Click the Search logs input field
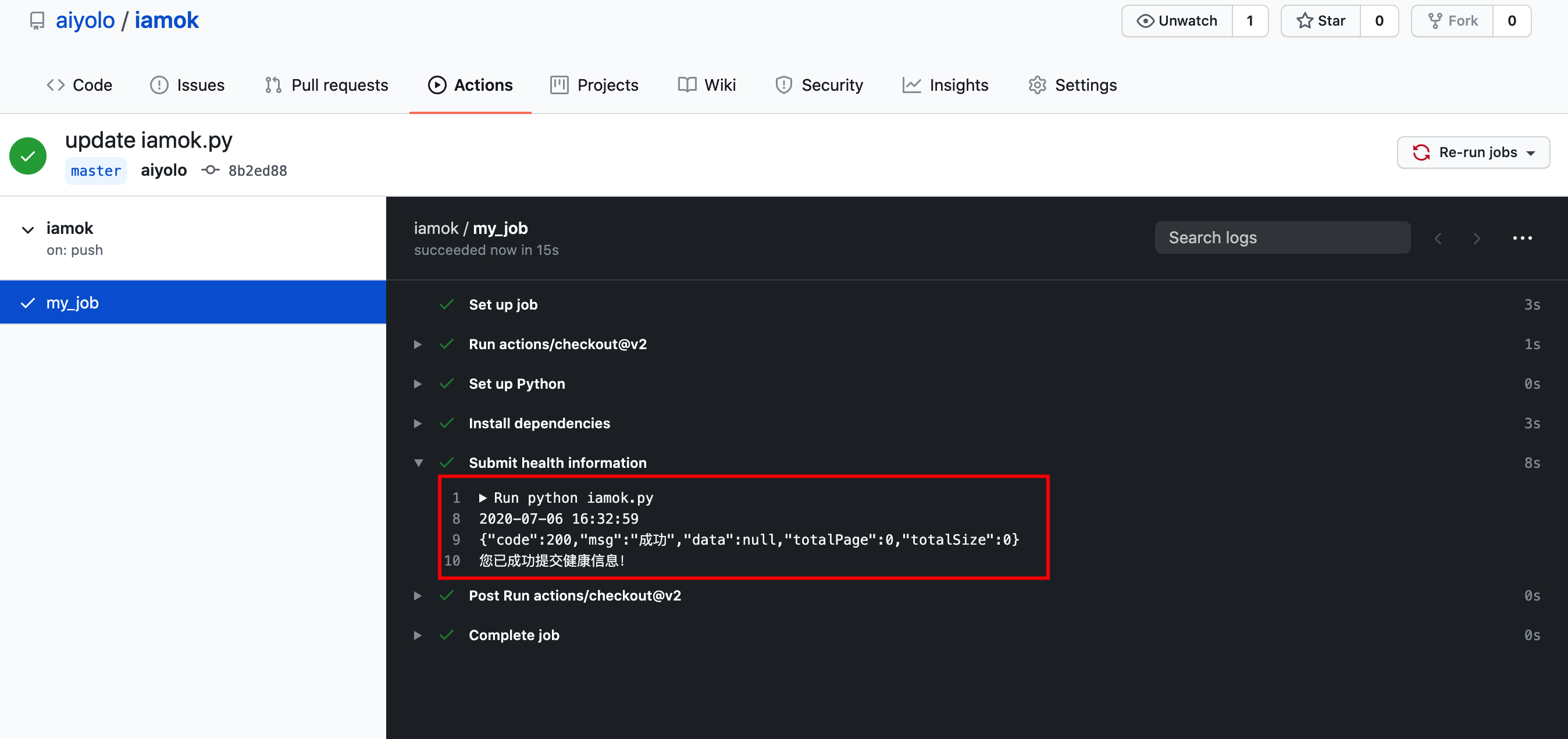 click(x=1282, y=237)
